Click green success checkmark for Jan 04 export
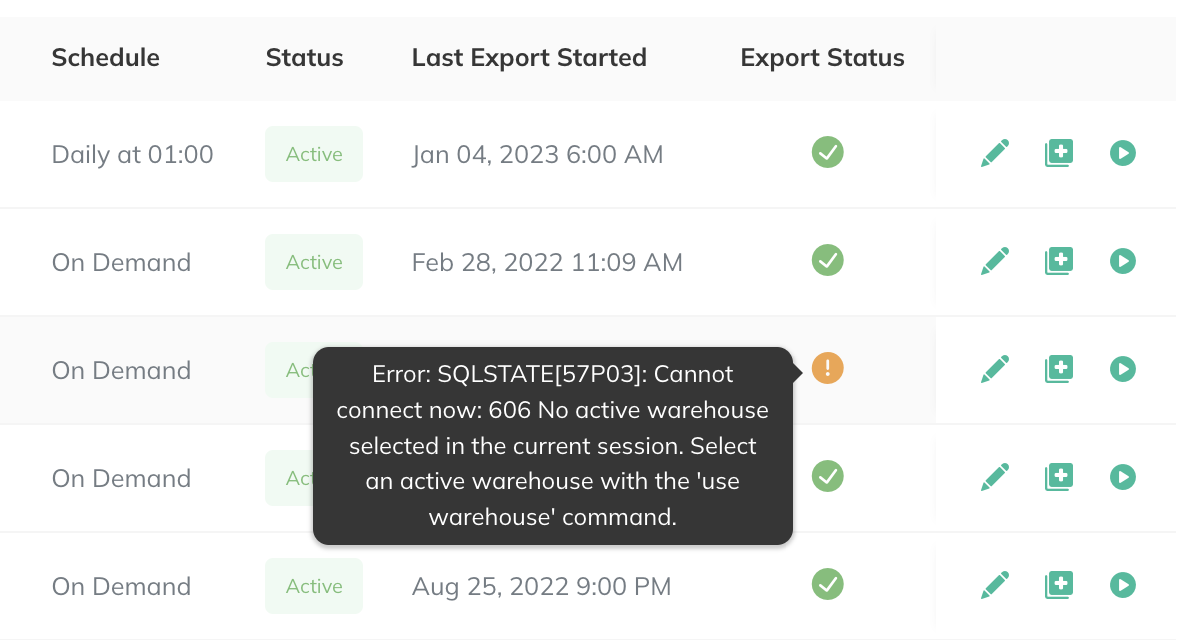The width and height of the screenshot is (1188, 640). coord(827,152)
